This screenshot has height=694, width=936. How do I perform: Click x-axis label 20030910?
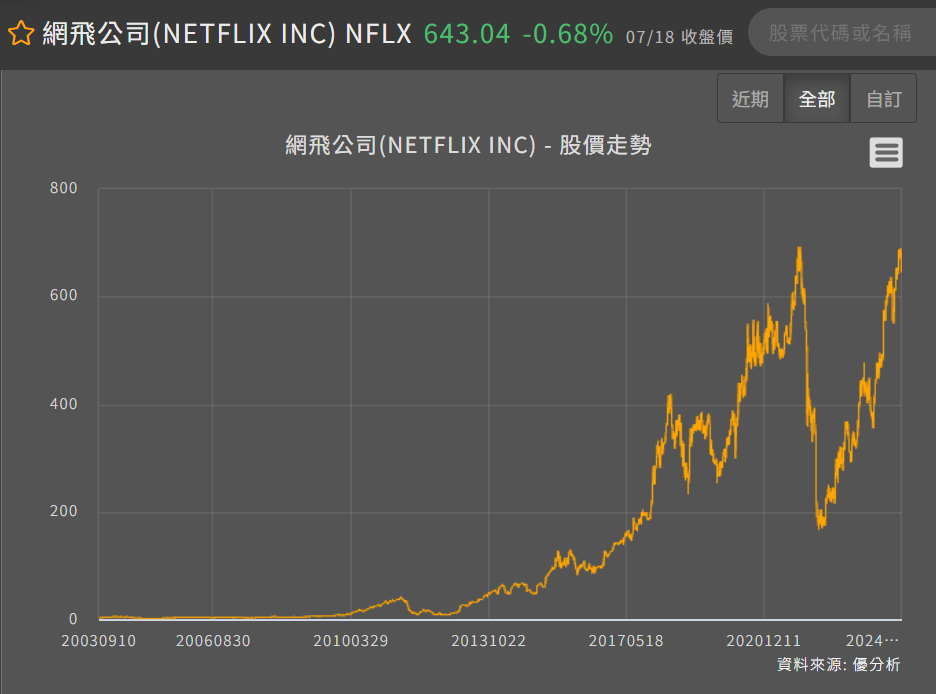click(x=98, y=641)
